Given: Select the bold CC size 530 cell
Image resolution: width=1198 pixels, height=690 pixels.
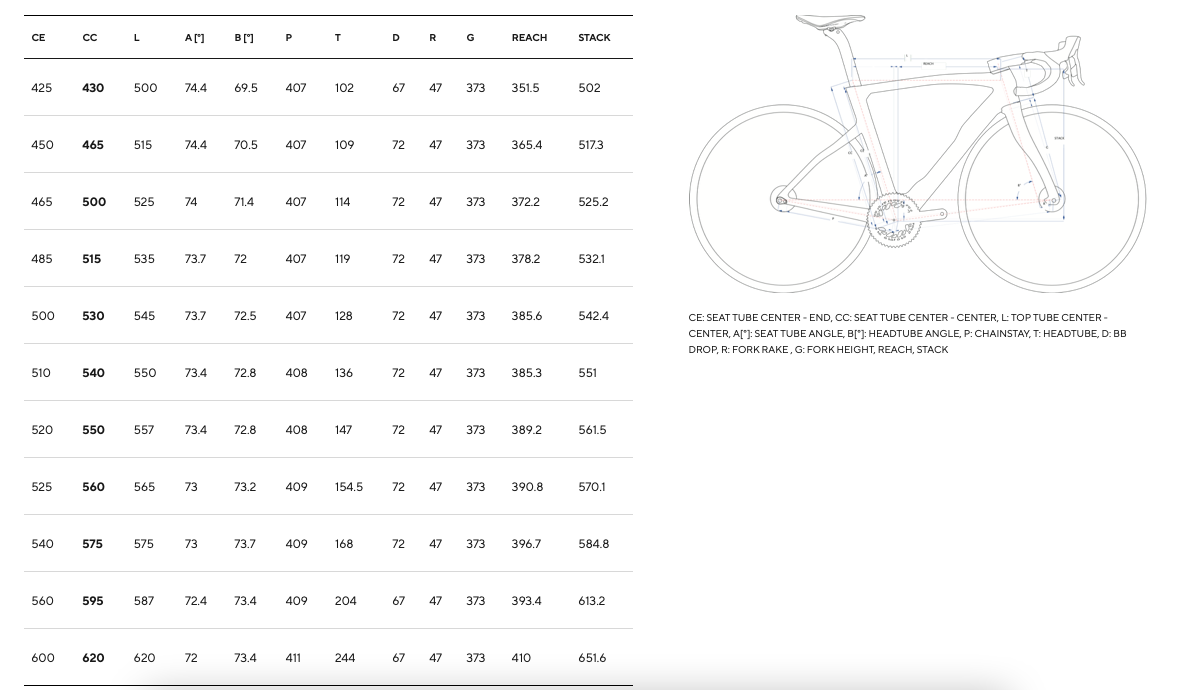Looking at the screenshot, I should coord(93,316).
